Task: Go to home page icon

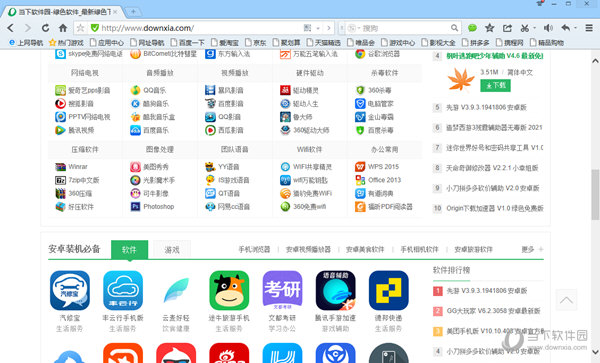Action: (x=63, y=28)
